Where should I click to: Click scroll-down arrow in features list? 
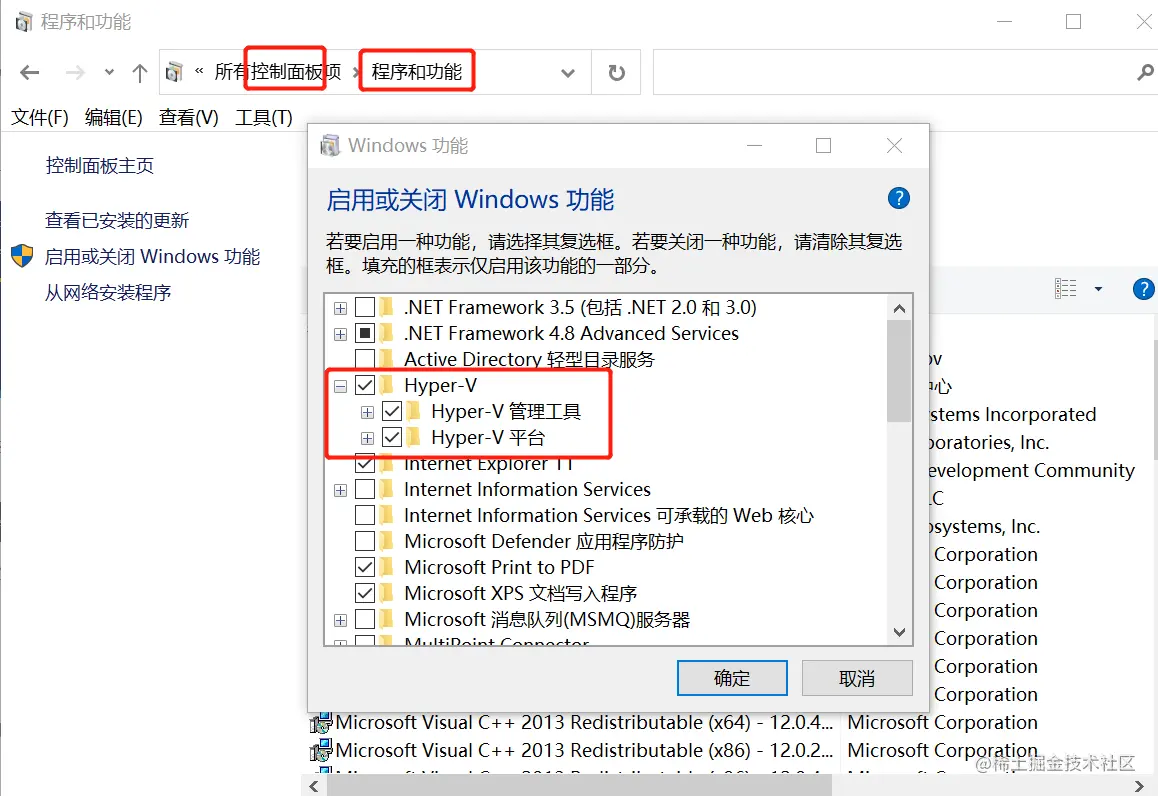899,632
